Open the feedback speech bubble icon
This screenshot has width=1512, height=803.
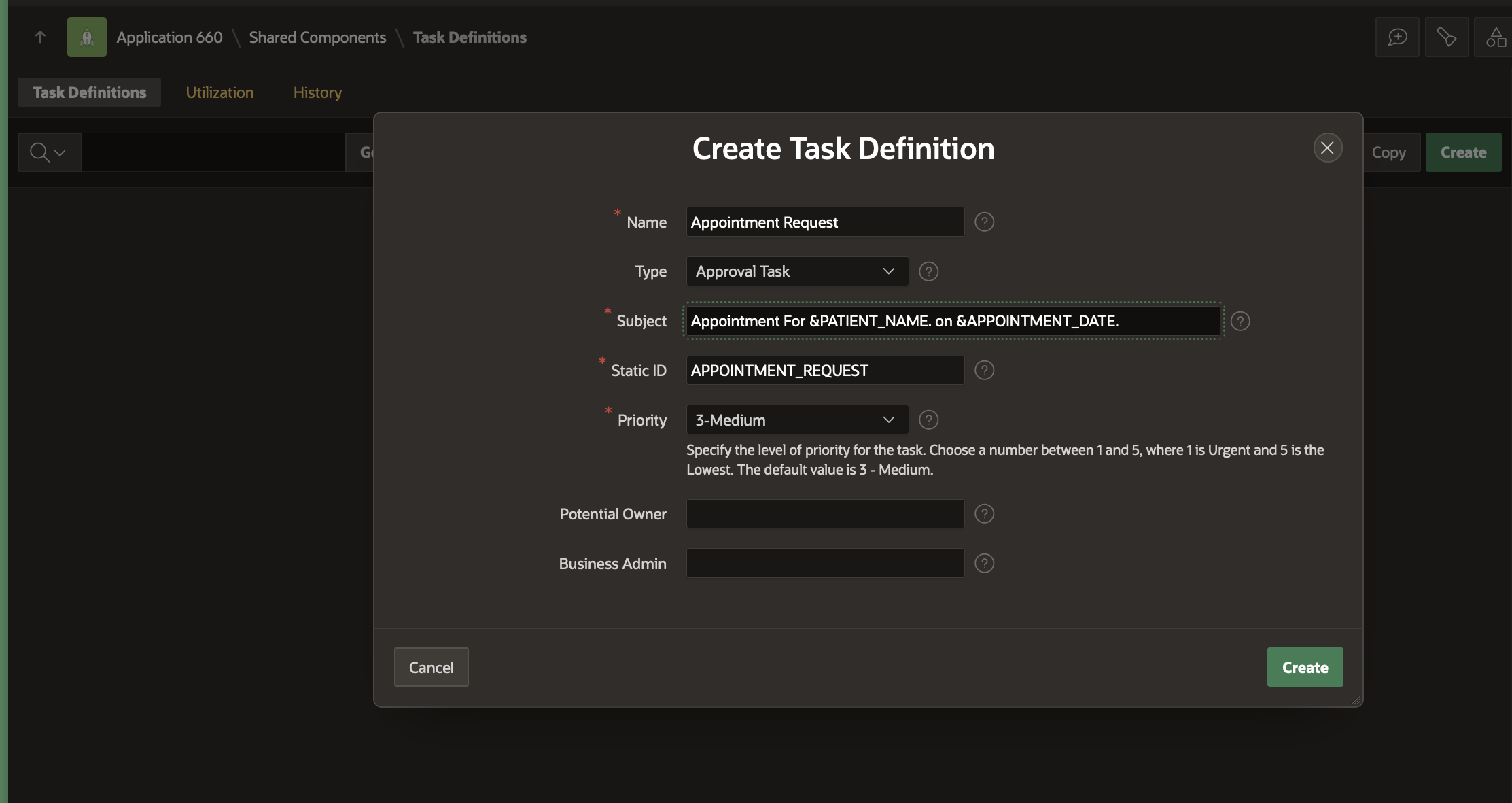[1397, 37]
